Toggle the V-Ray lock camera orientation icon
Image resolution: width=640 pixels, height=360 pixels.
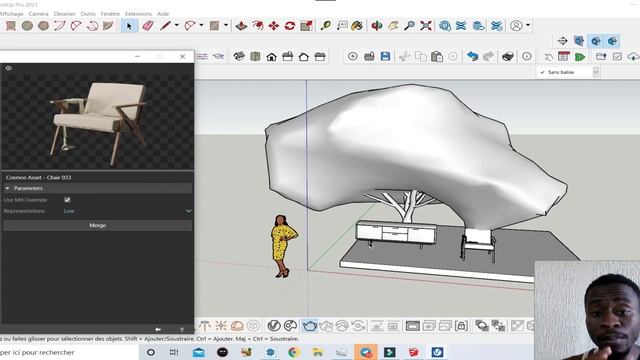[x=461, y=326]
